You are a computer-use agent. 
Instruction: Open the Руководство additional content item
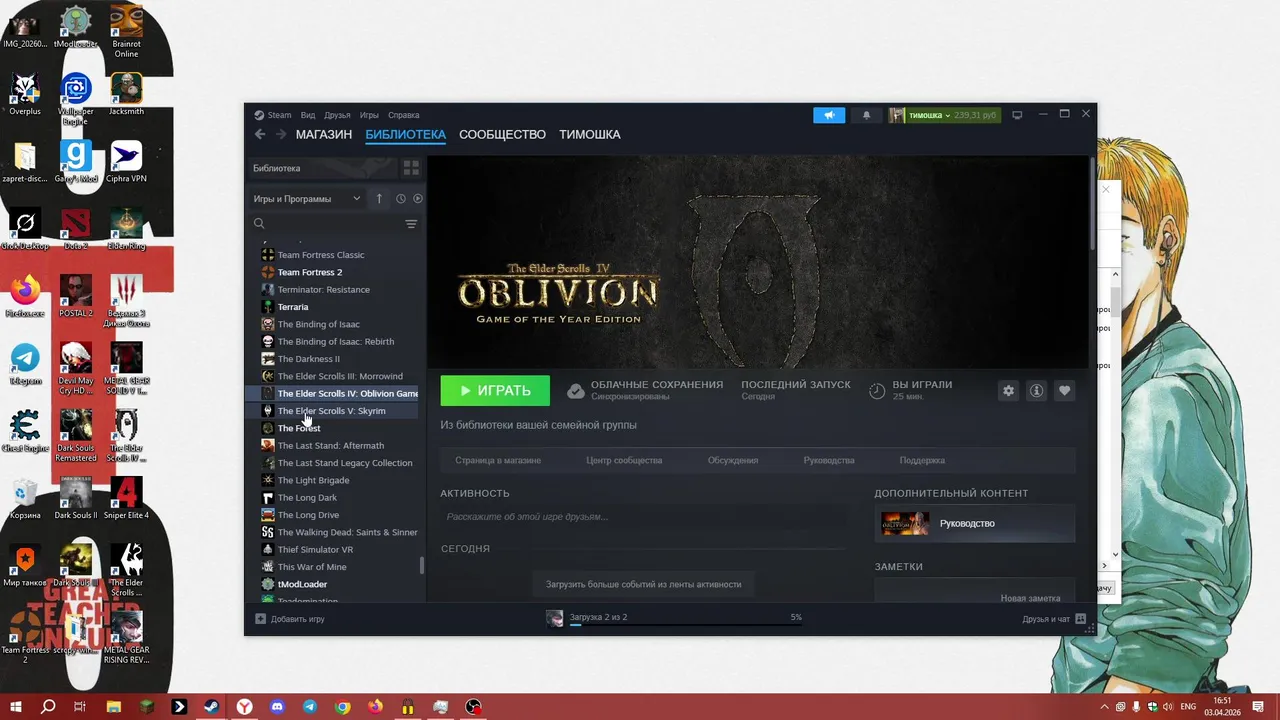point(975,523)
